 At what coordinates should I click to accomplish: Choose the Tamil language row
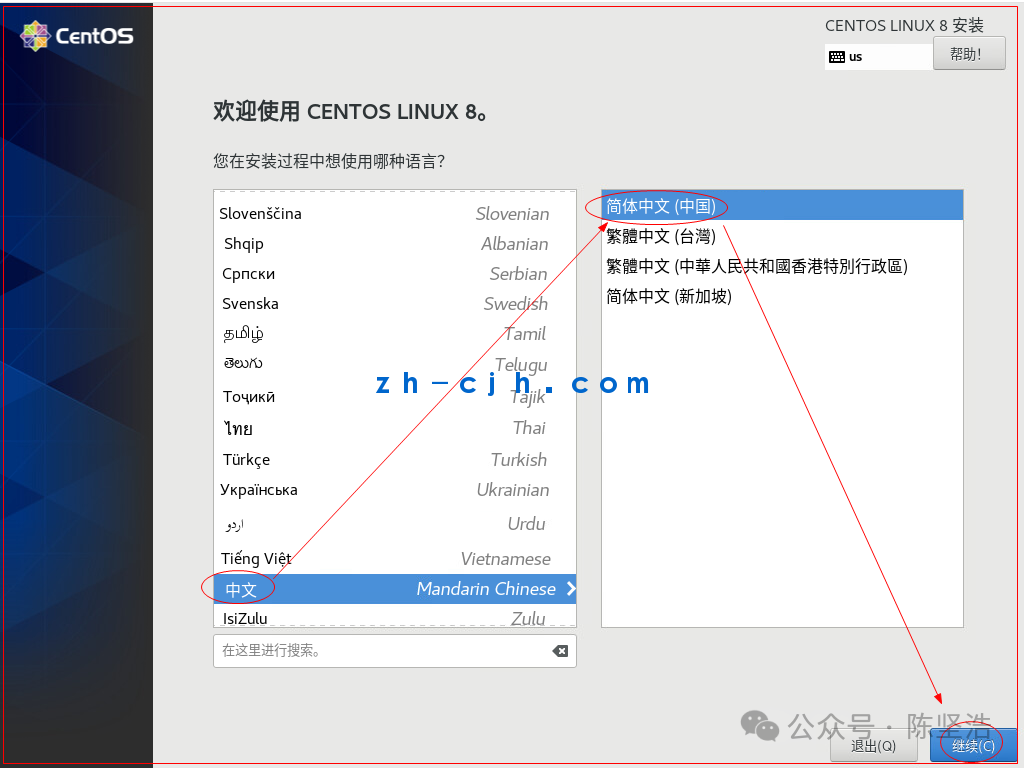pos(394,334)
